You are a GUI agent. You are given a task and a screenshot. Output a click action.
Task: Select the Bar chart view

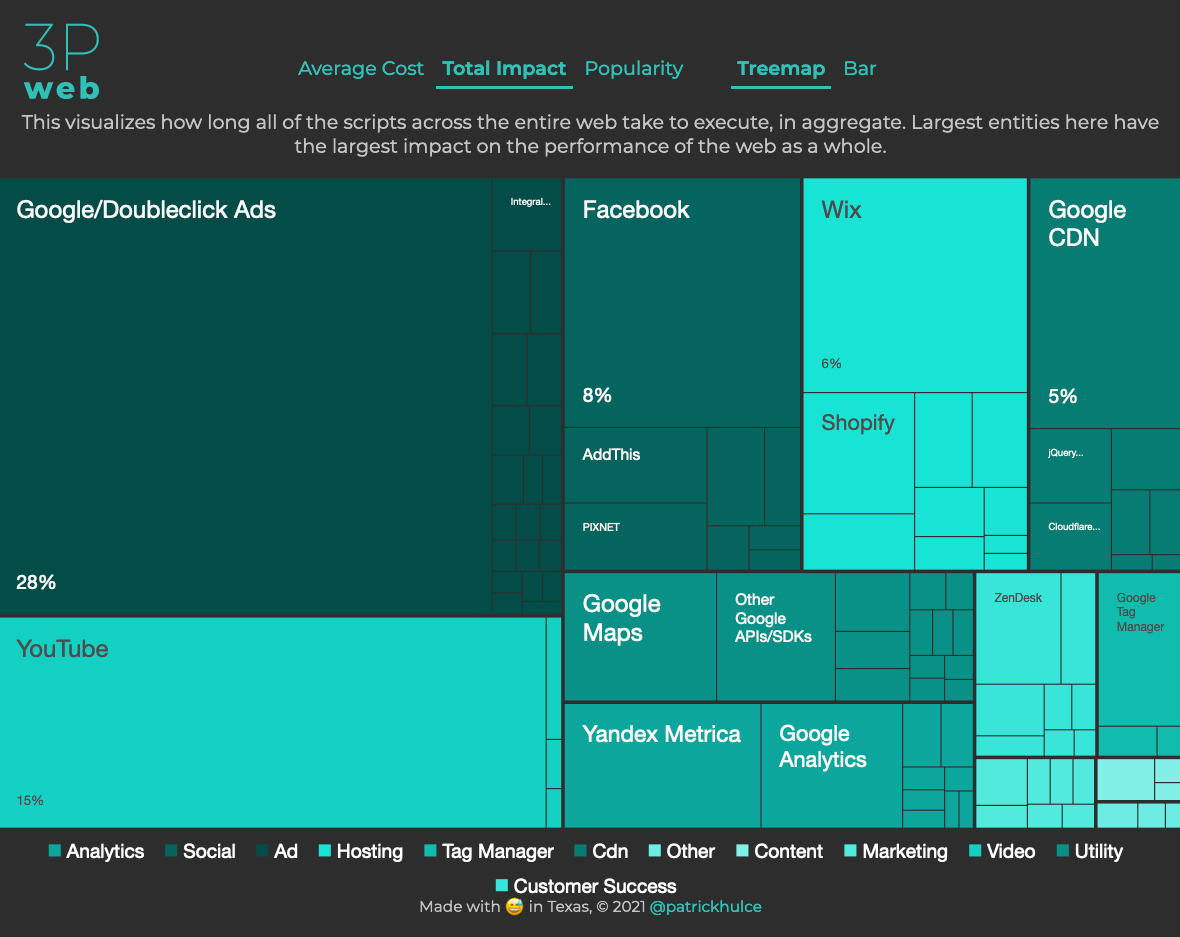point(859,68)
